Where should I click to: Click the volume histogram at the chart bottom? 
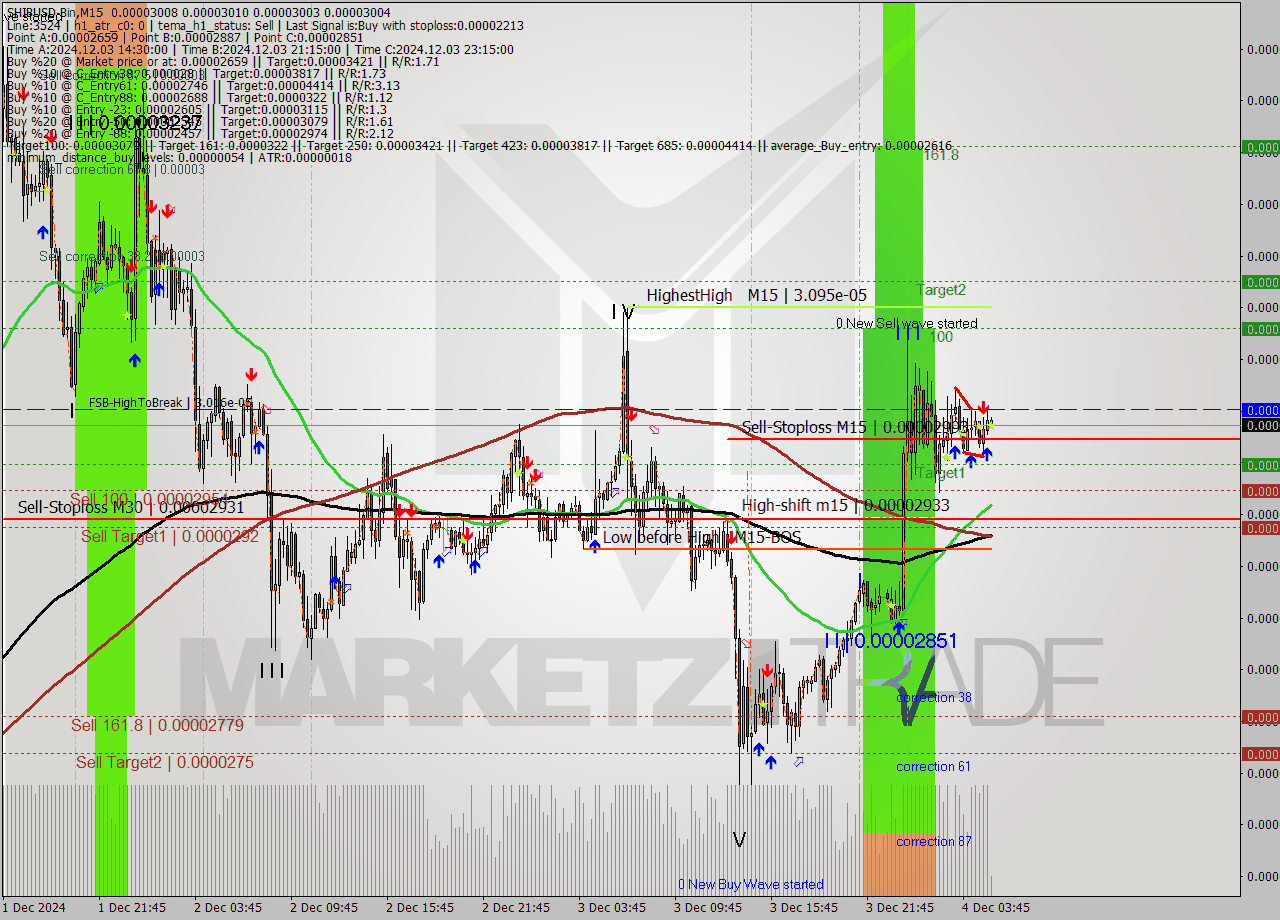pos(496,840)
